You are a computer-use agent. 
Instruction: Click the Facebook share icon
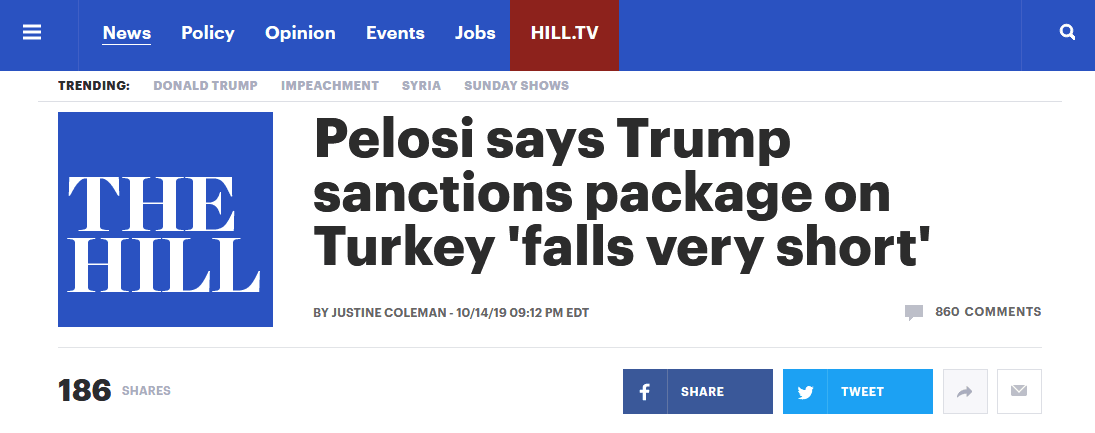tap(645, 392)
